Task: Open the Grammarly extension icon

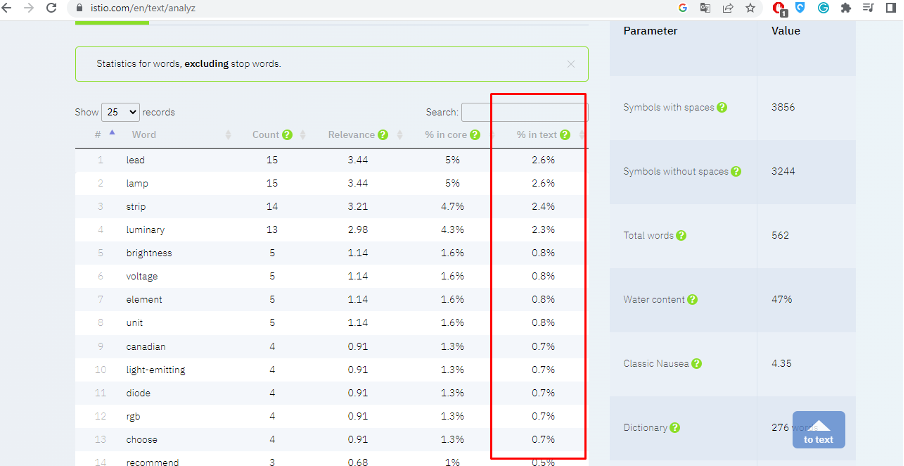Action: click(823, 8)
